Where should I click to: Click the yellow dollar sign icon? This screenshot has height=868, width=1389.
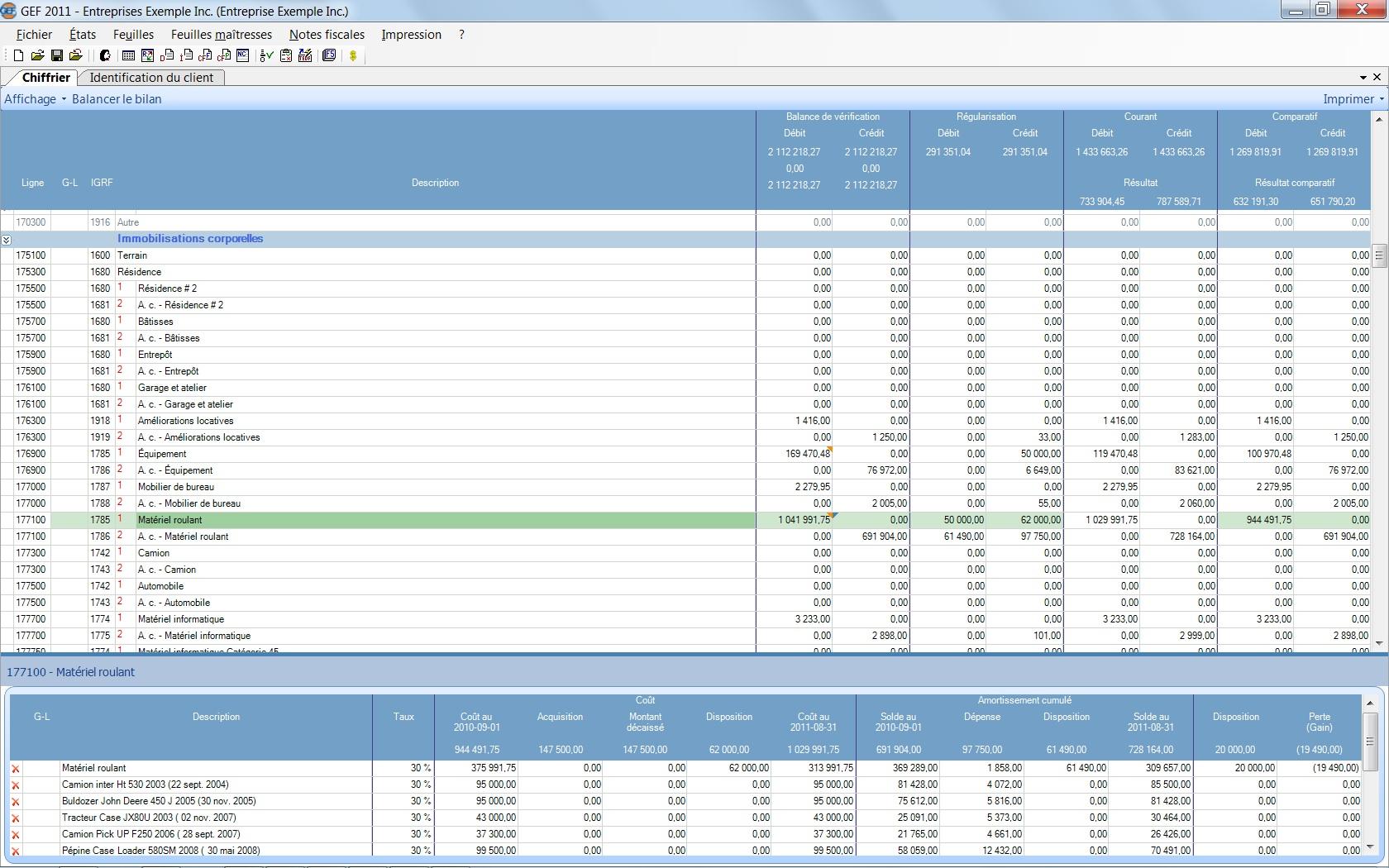click(x=353, y=55)
